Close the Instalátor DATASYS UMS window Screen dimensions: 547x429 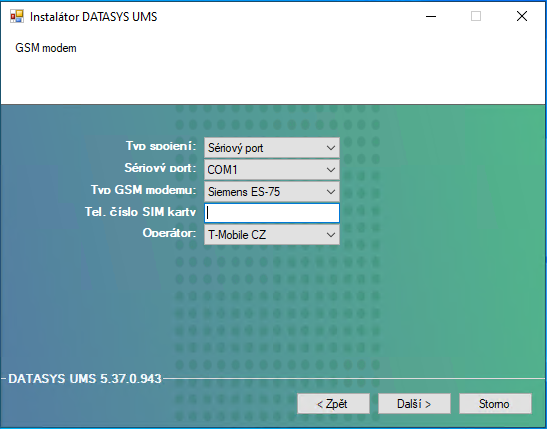[x=522, y=16]
